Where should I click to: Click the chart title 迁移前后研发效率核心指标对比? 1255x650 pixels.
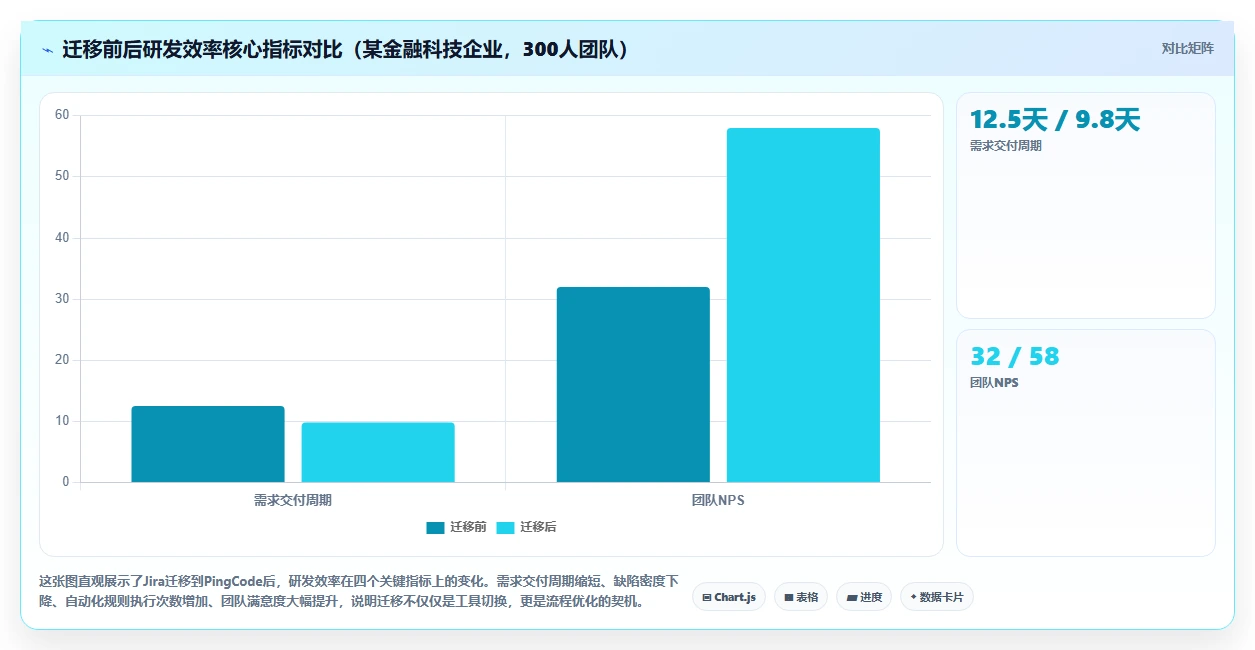(347, 49)
